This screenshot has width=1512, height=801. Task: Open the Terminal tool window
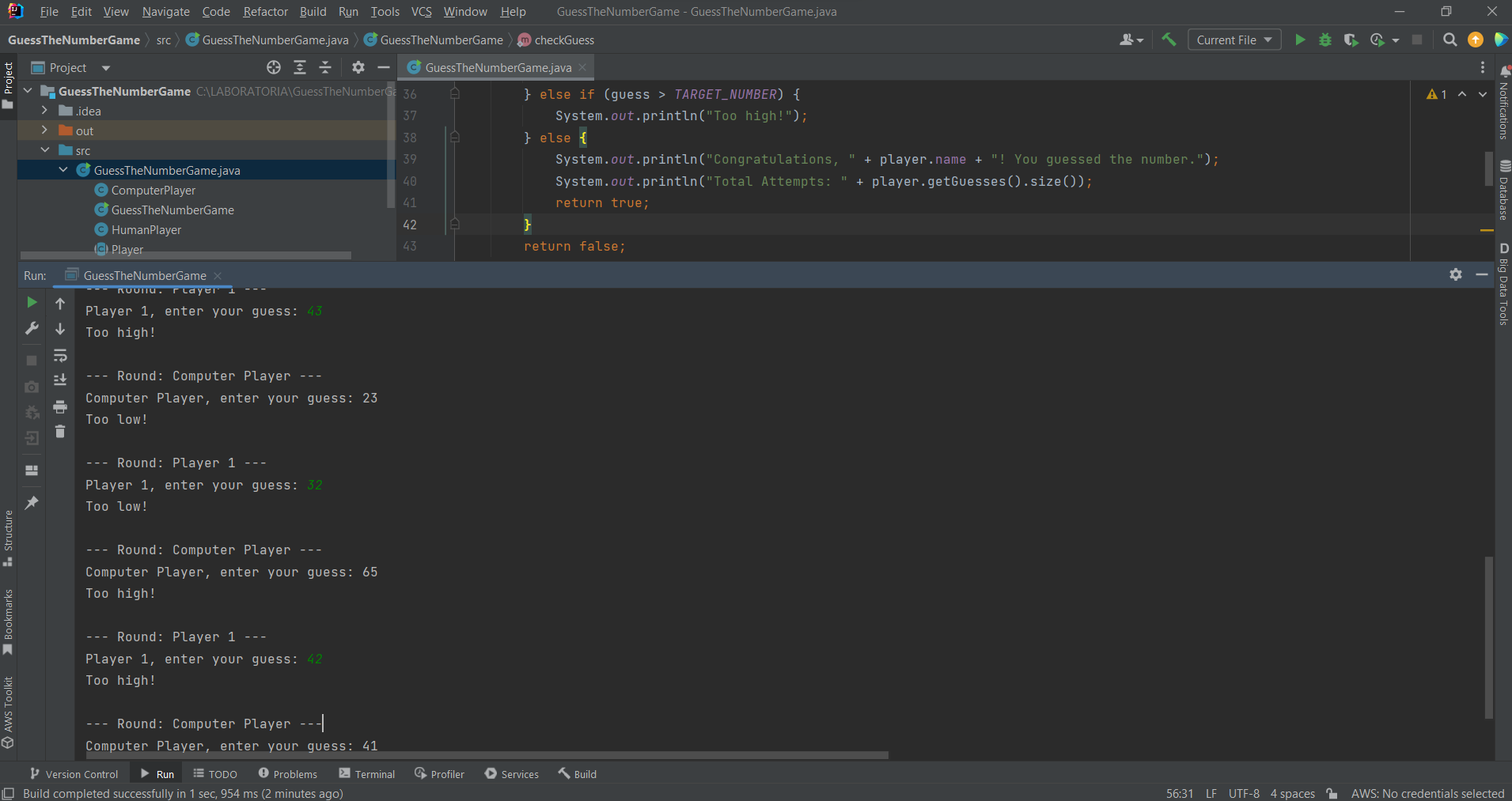pyautogui.click(x=366, y=774)
